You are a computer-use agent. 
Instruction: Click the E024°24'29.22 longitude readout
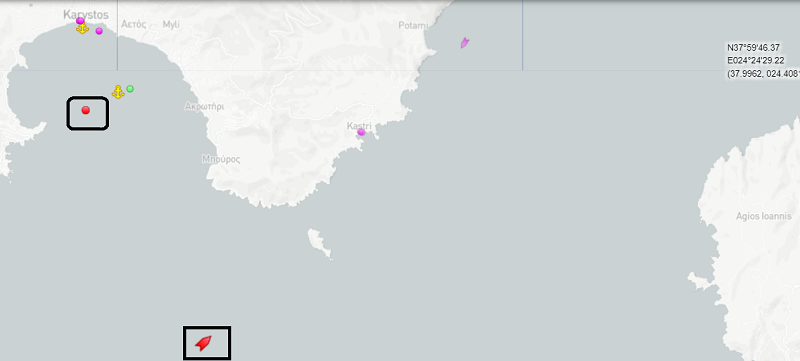point(756,60)
